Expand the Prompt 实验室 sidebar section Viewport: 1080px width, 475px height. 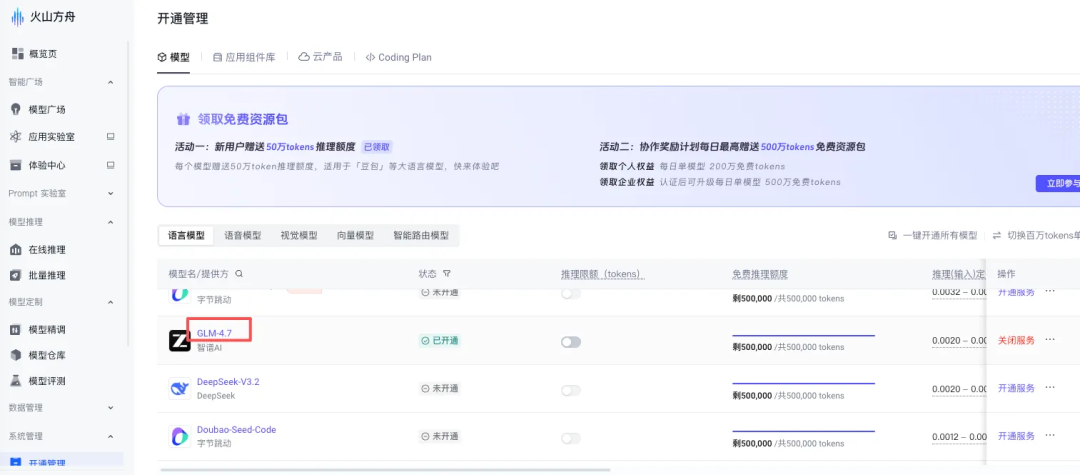110,193
